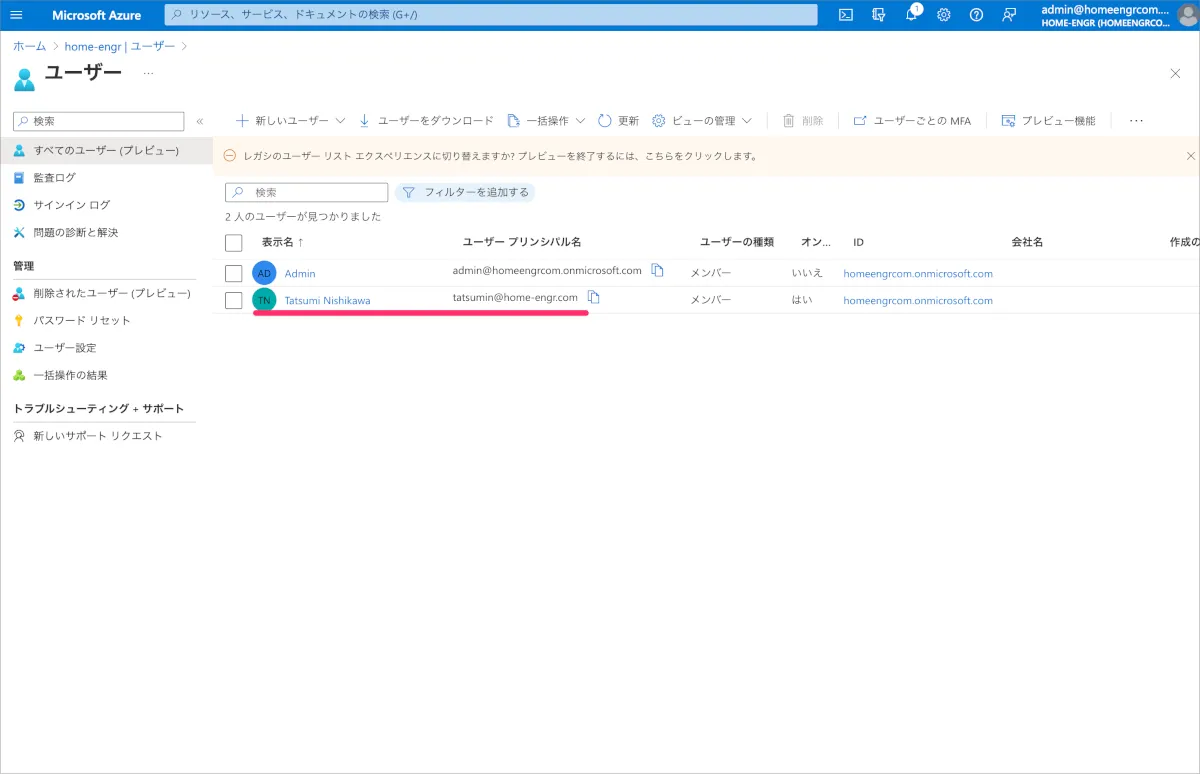Click 更新 refresh button
This screenshot has width=1200, height=774.
(x=618, y=120)
